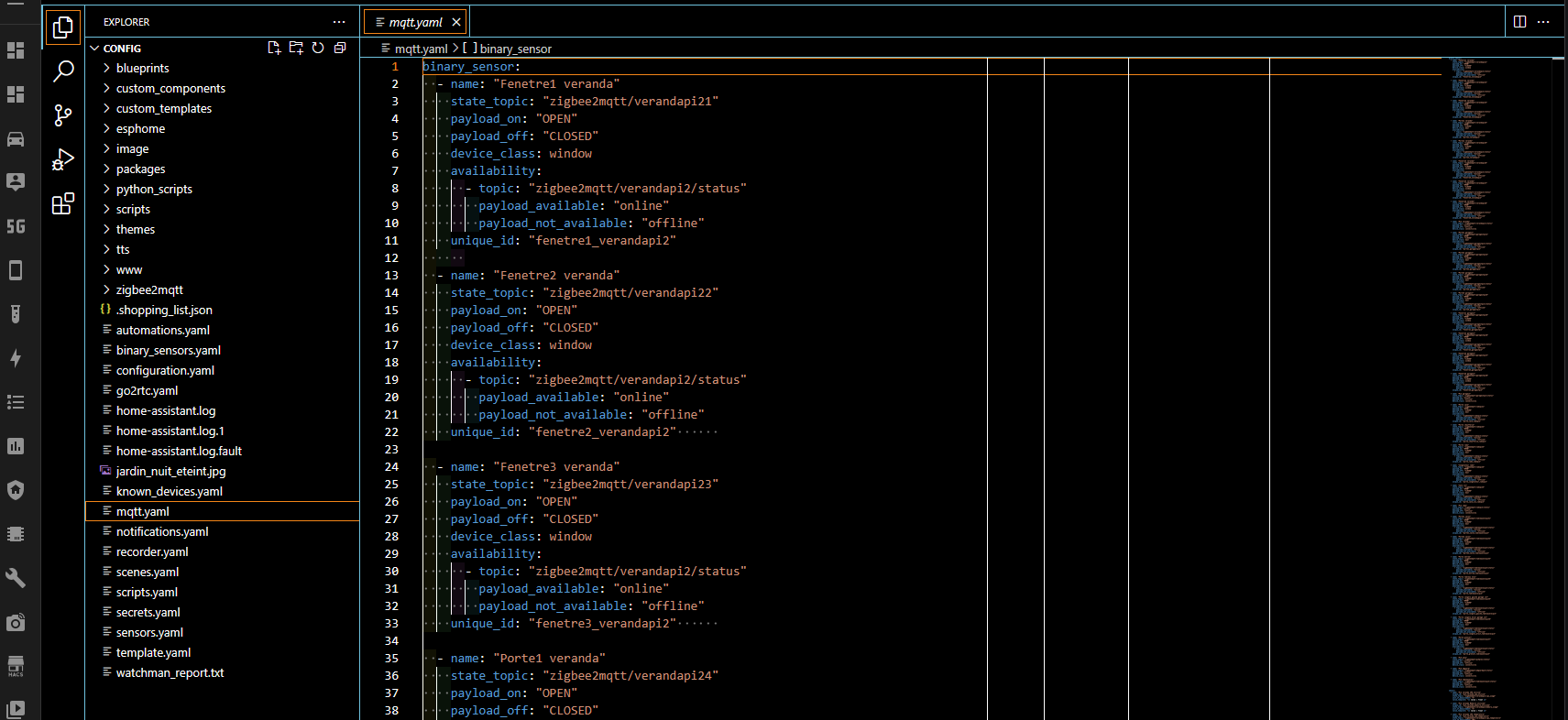Expand the custom_components folder

(x=170, y=88)
